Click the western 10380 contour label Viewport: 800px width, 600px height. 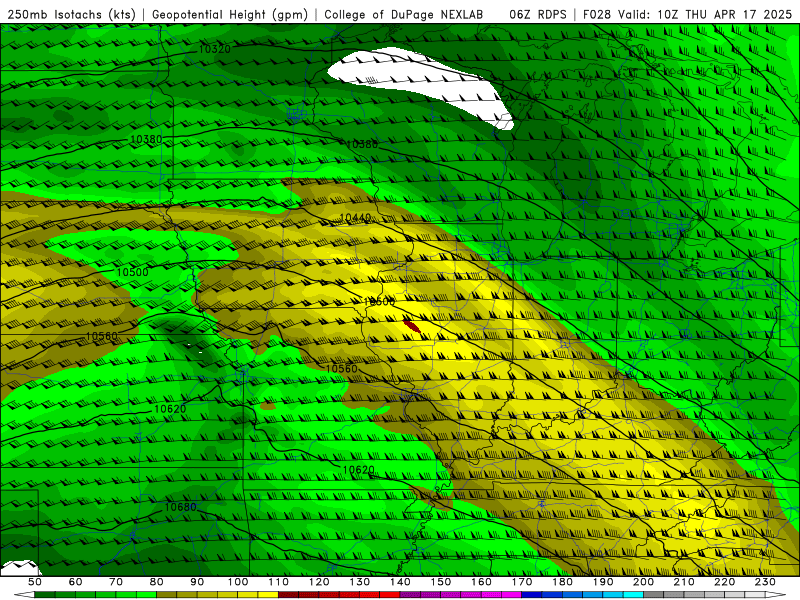tap(146, 139)
